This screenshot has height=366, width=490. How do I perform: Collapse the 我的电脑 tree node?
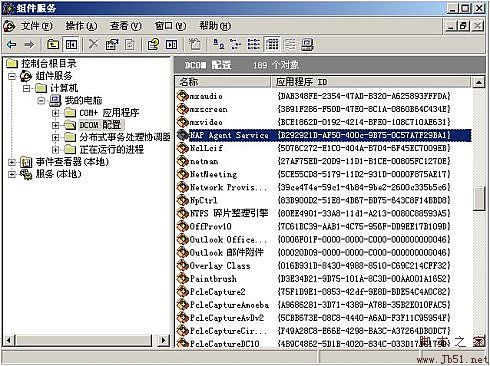coord(41,100)
